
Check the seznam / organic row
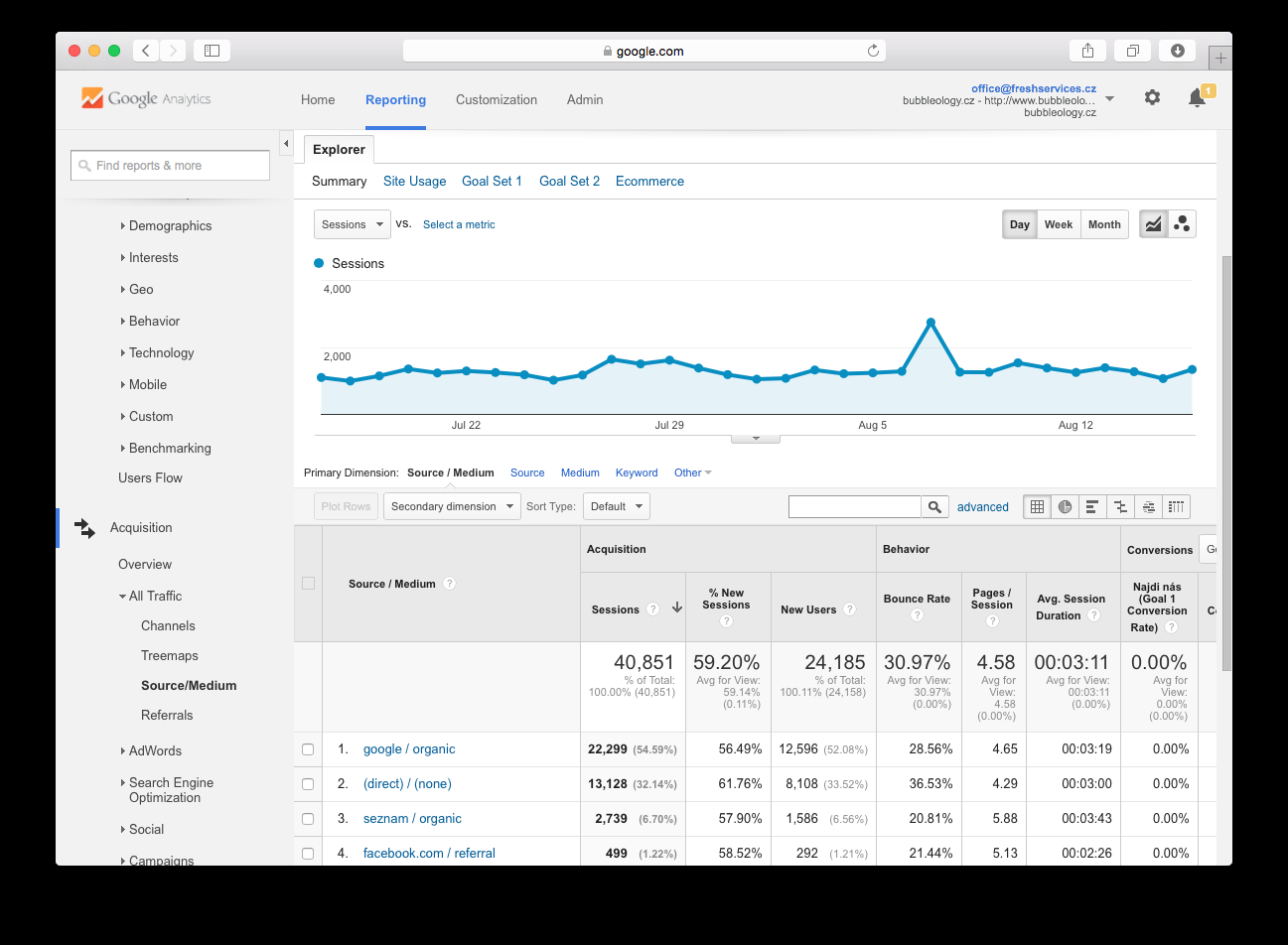coord(308,819)
